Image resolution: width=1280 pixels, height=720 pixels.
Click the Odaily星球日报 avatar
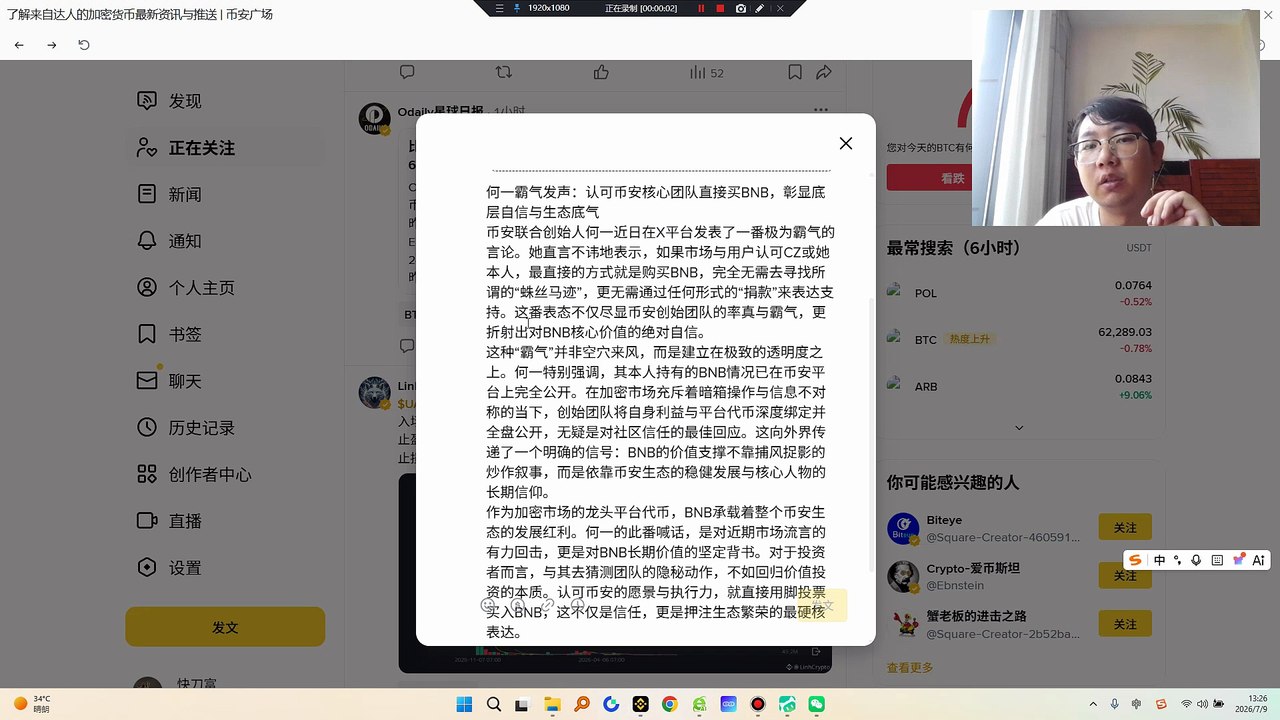tap(375, 118)
